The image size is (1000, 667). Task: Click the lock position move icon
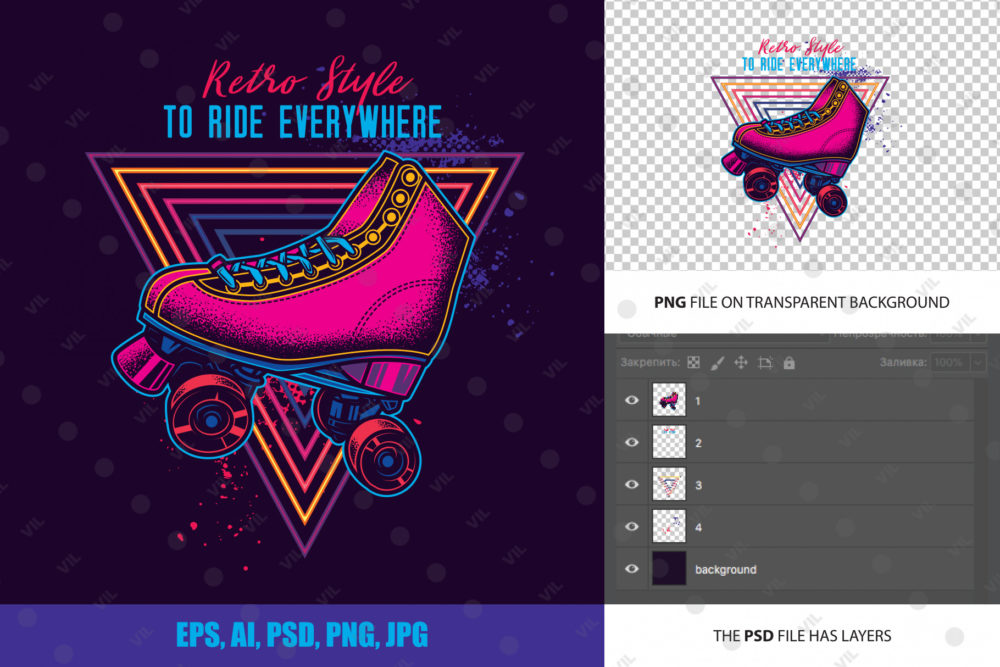coord(740,363)
